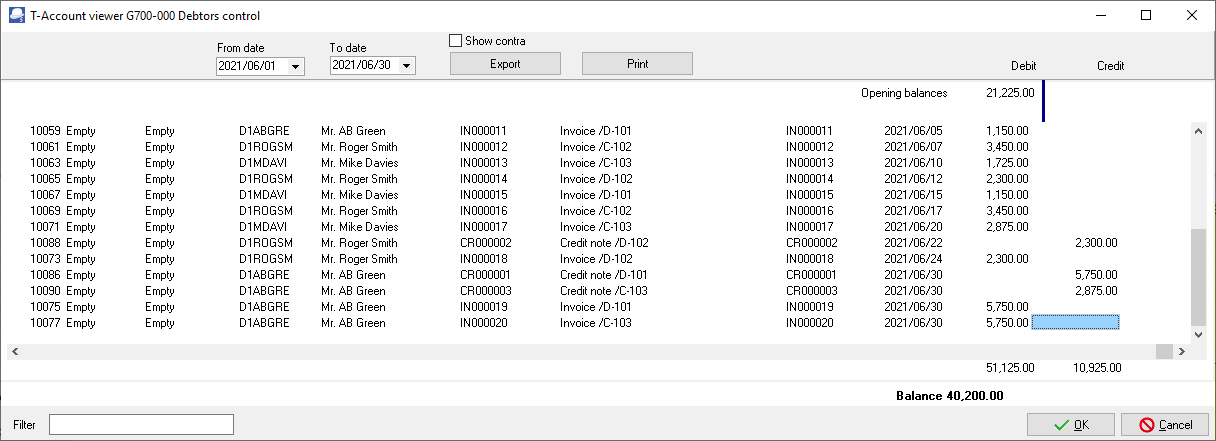Select transaction number 10059
Viewport: 1216px width, 441px height.
pos(46,131)
